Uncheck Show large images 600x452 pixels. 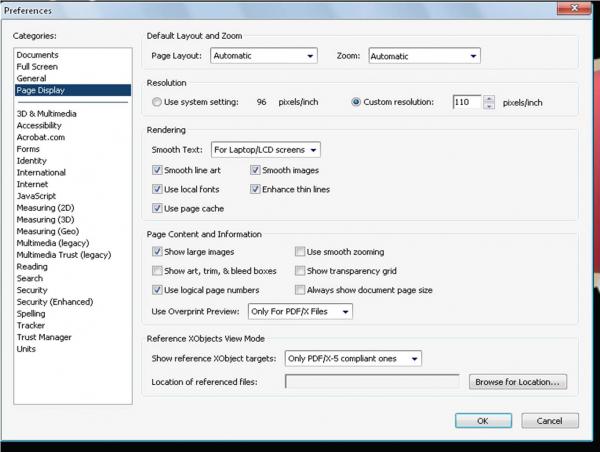pos(157,251)
